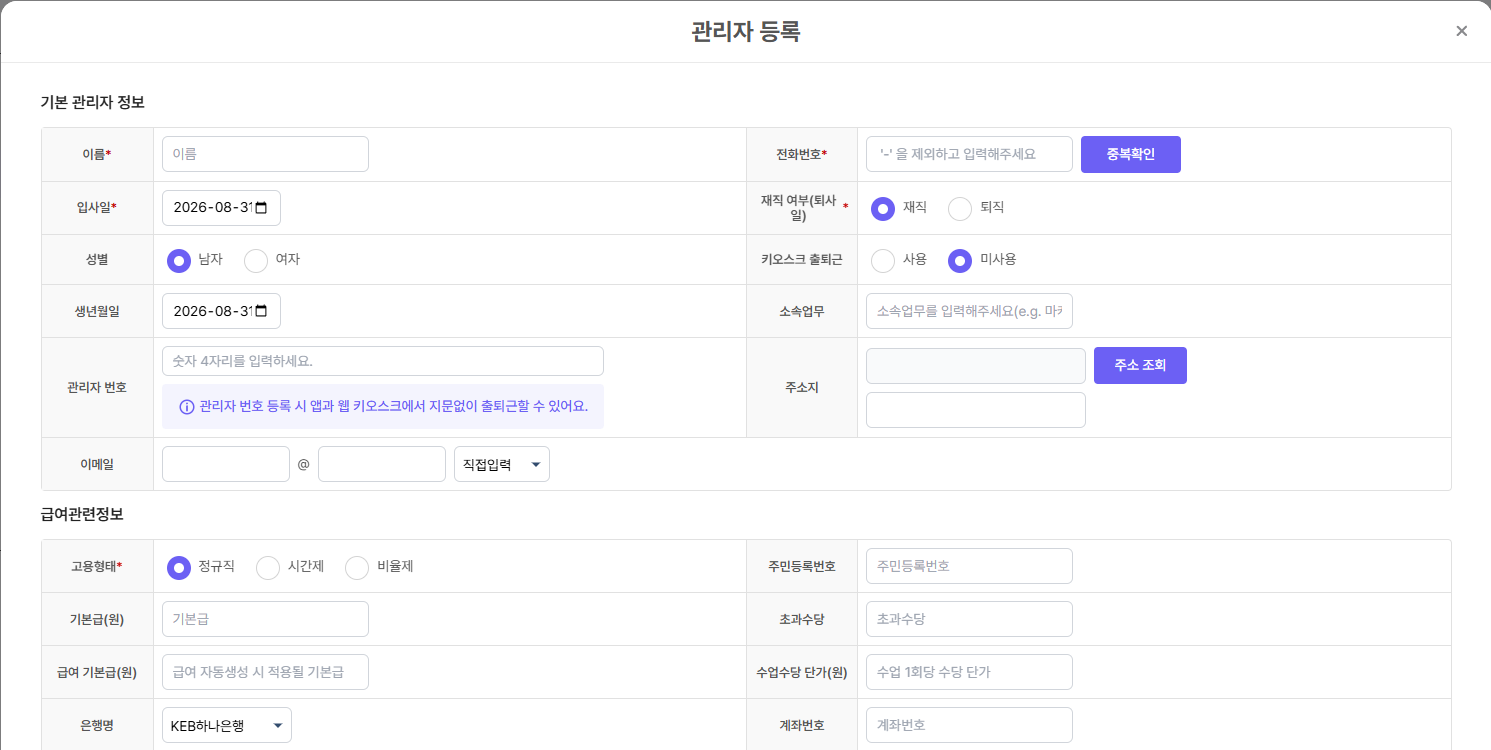Click the 소속업무 input field
Image resolution: width=1491 pixels, height=750 pixels.
969,311
